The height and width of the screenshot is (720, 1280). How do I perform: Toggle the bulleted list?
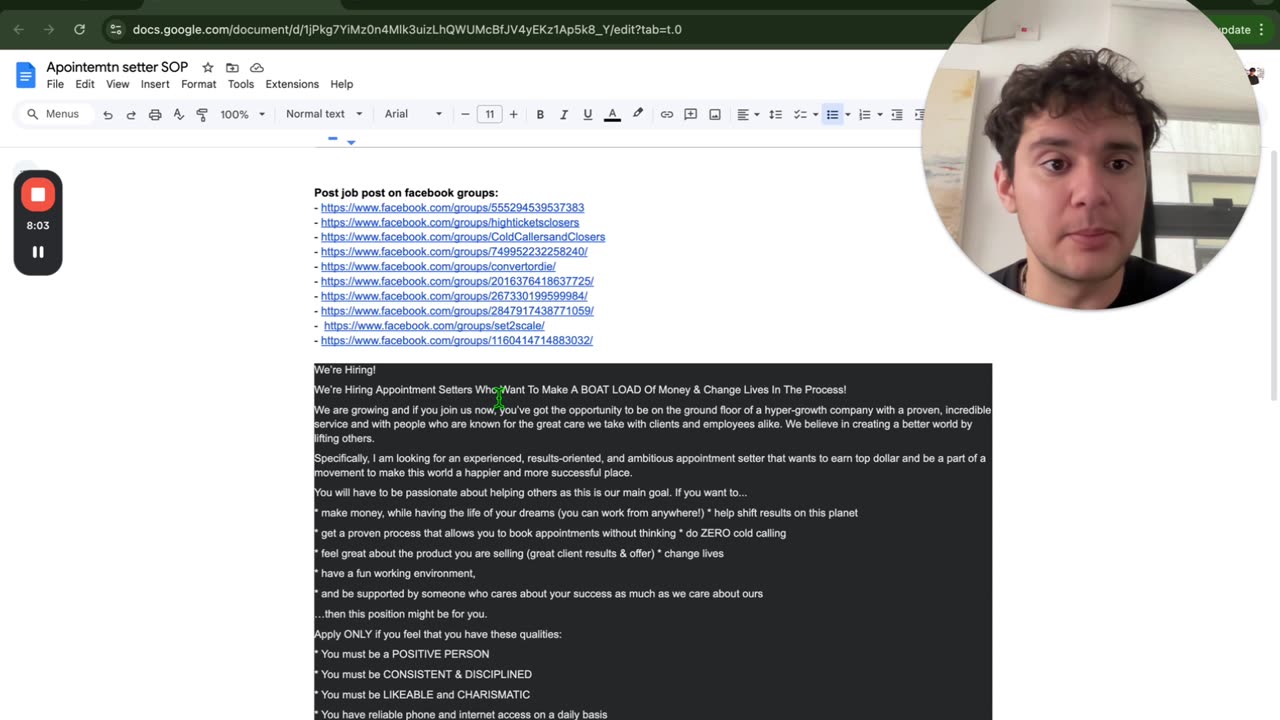(x=832, y=114)
